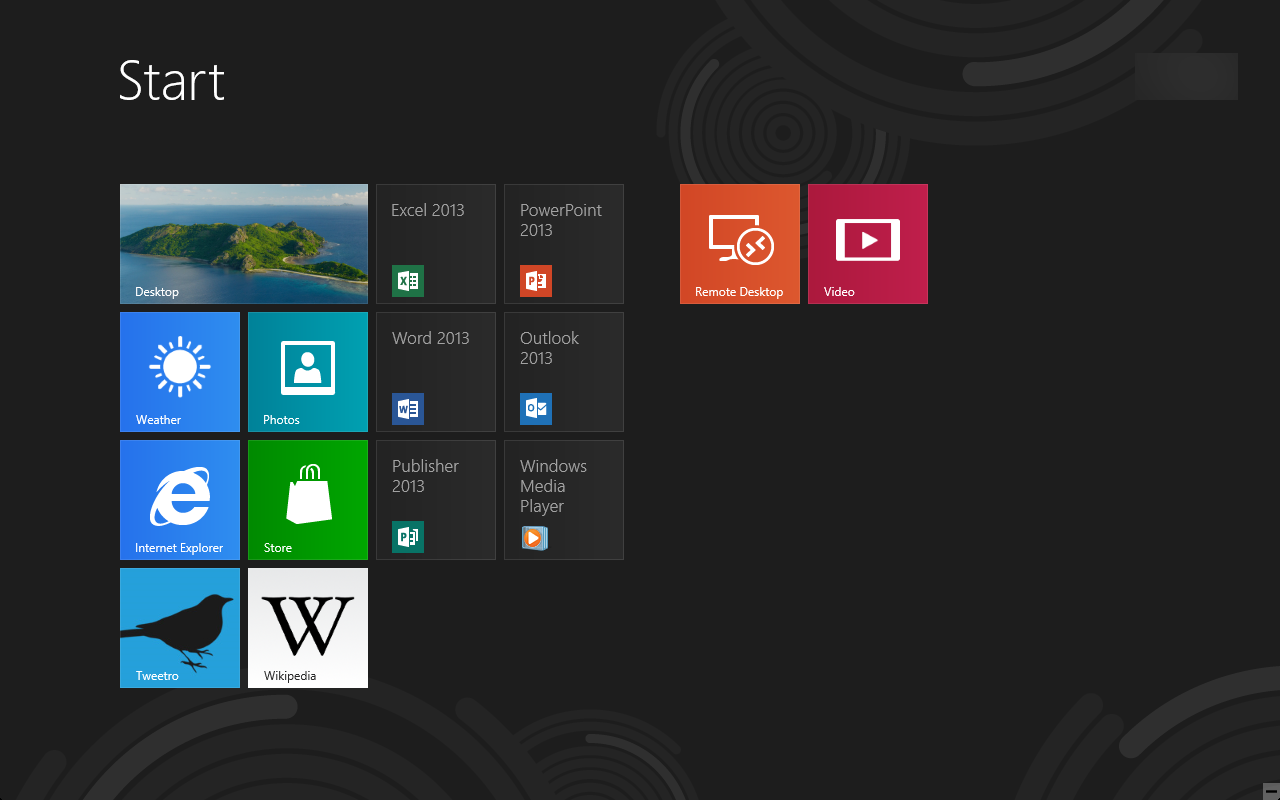Launch Internet Explorer
Viewport: 1280px width, 800px height.
[180, 500]
